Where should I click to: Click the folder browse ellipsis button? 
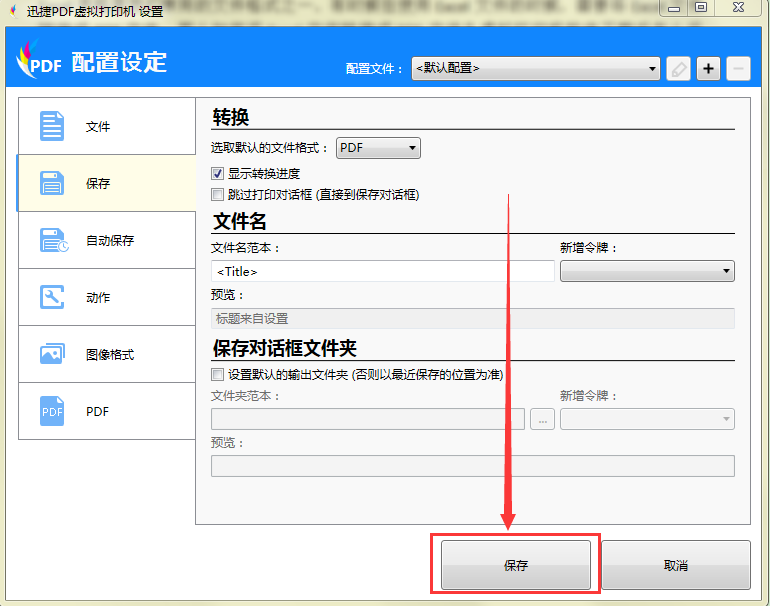[x=542, y=419]
